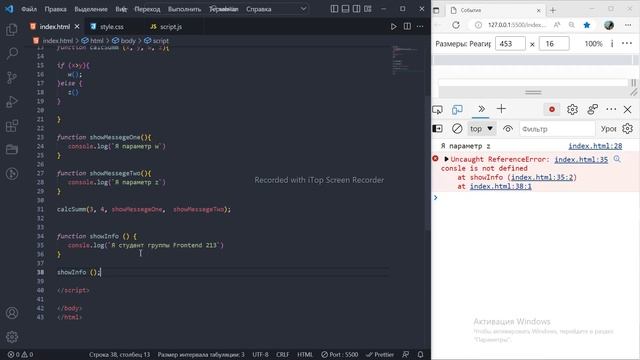
Task: Toggle favorite star in browser
Action: [587, 25]
